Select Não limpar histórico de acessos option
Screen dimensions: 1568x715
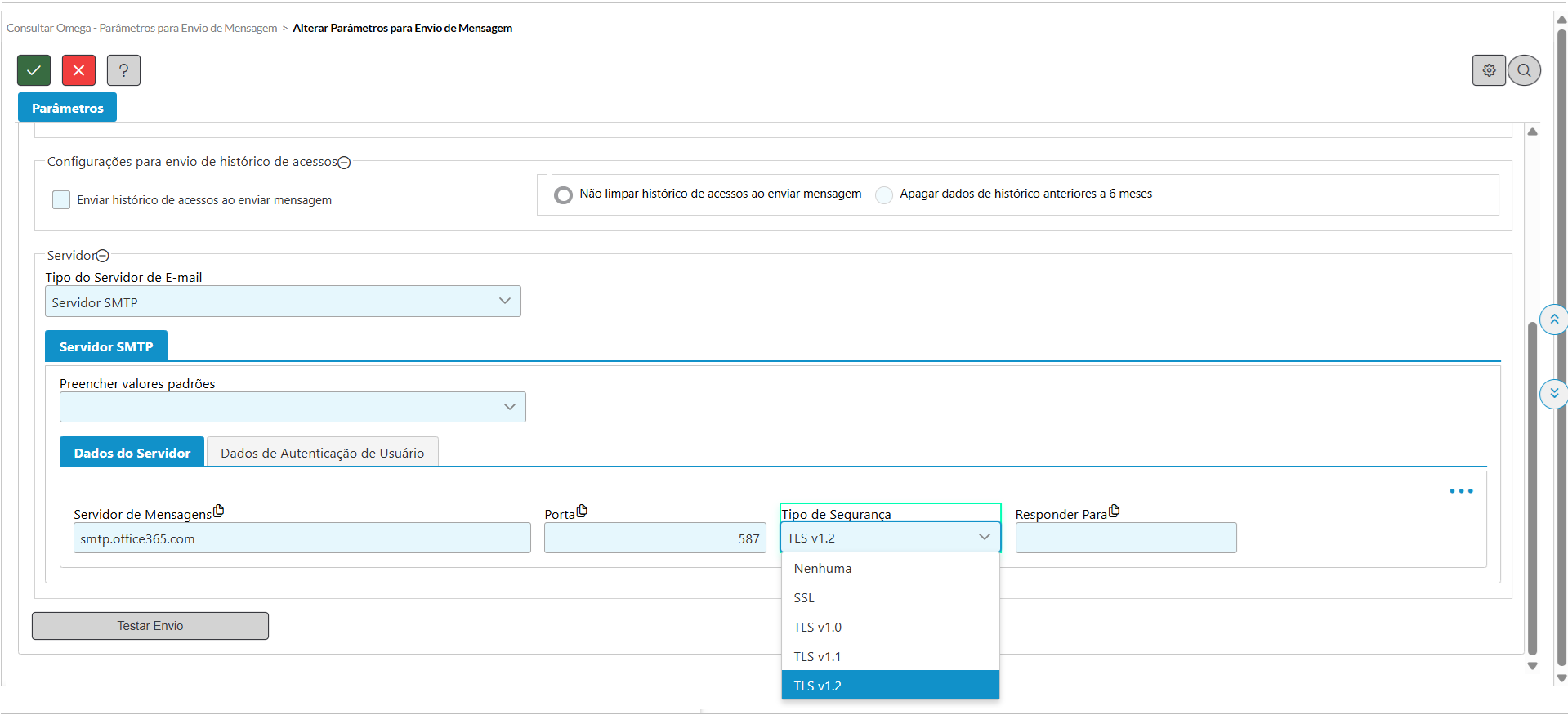point(563,195)
